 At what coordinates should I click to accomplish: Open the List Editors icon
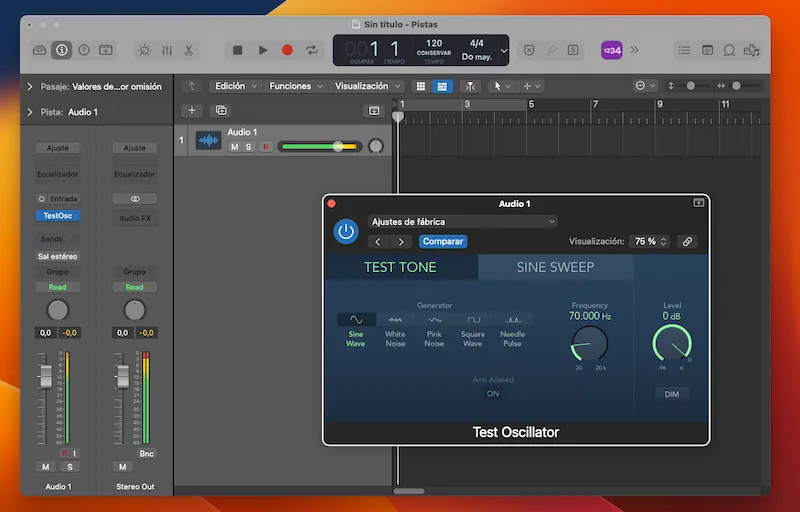pyautogui.click(x=684, y=50)
